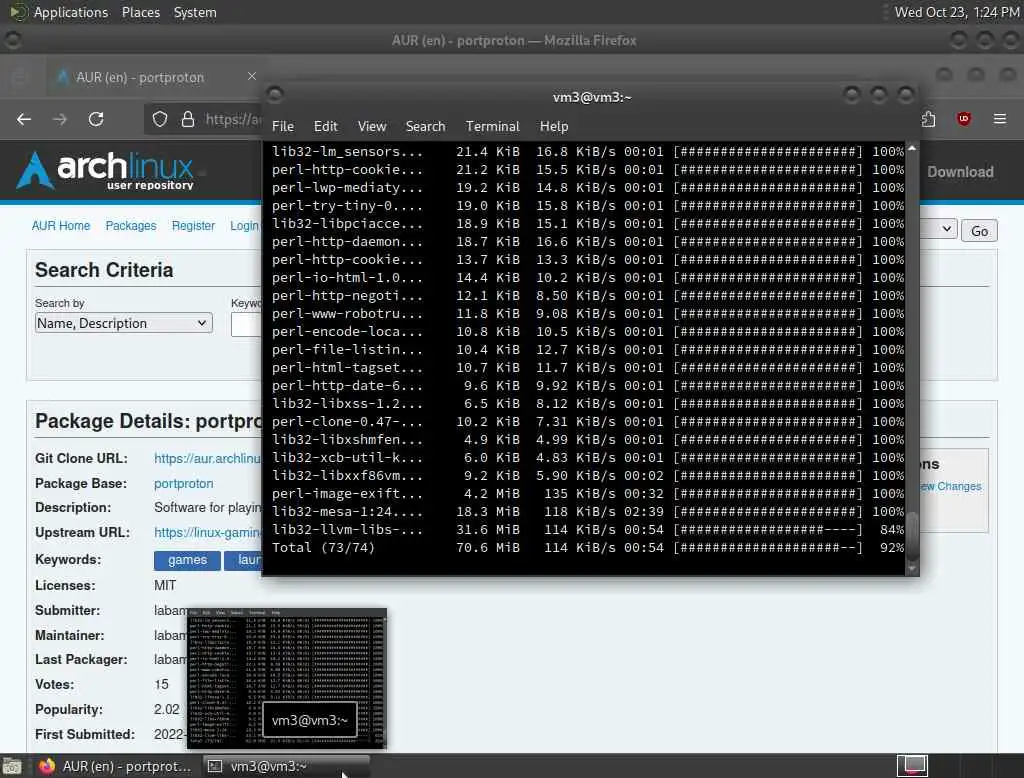The image size is (1024, 778).
Task: Click the Keywords search input field
Action: tap(246, 325)
